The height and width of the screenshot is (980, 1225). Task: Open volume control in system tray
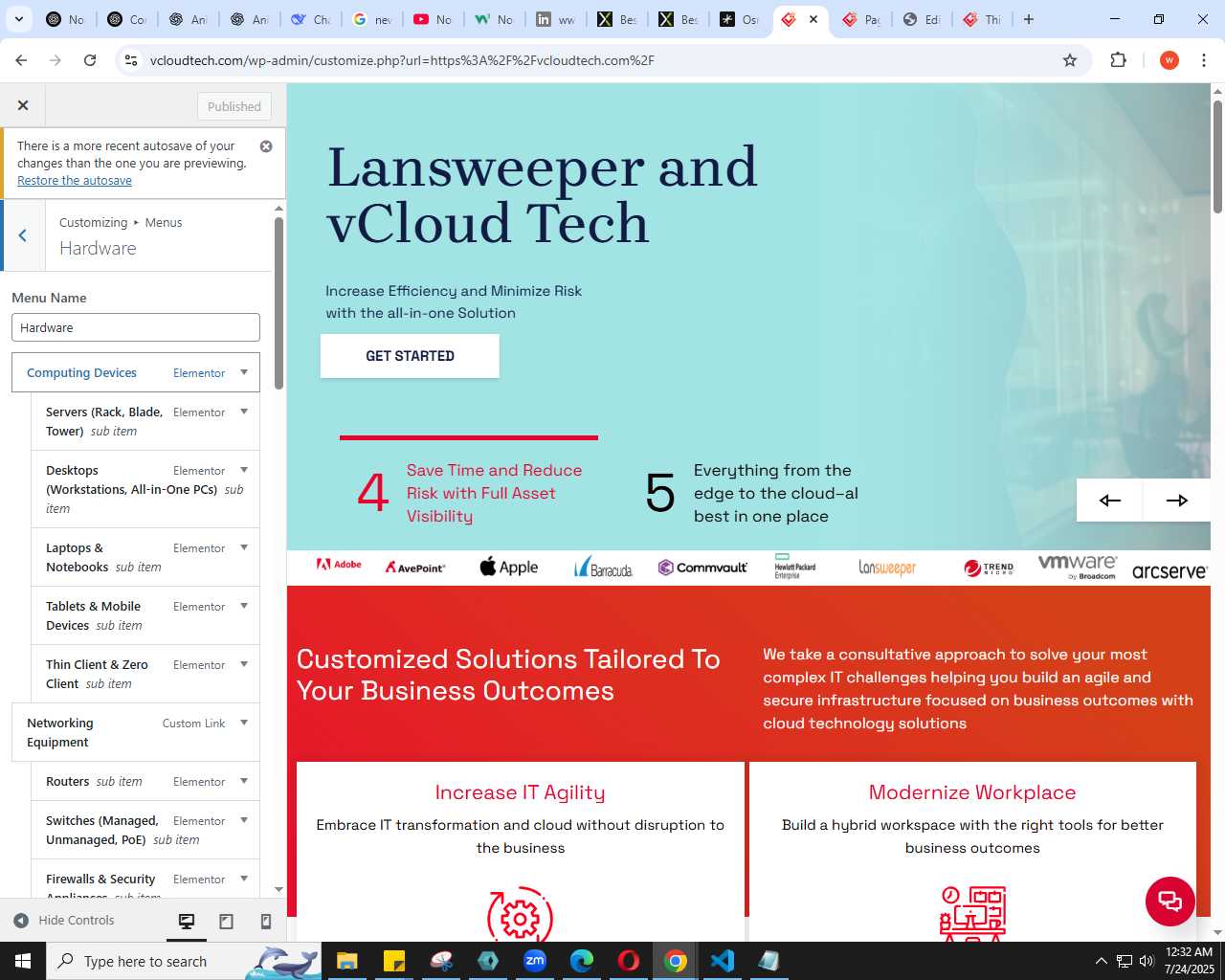(1147, 961)
